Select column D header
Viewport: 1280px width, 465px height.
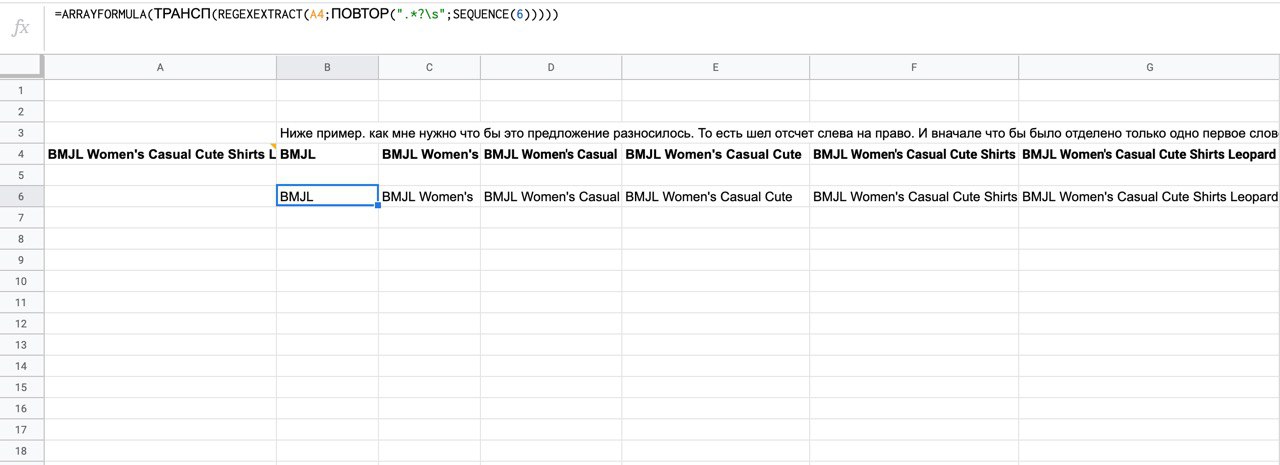tap(551, 67)
